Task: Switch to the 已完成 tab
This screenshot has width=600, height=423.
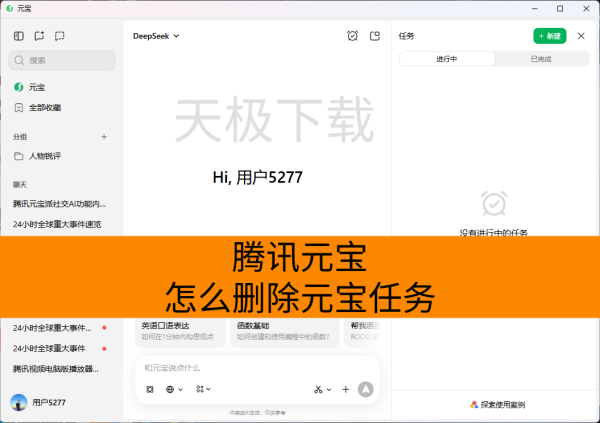Action: click(541, 59)
